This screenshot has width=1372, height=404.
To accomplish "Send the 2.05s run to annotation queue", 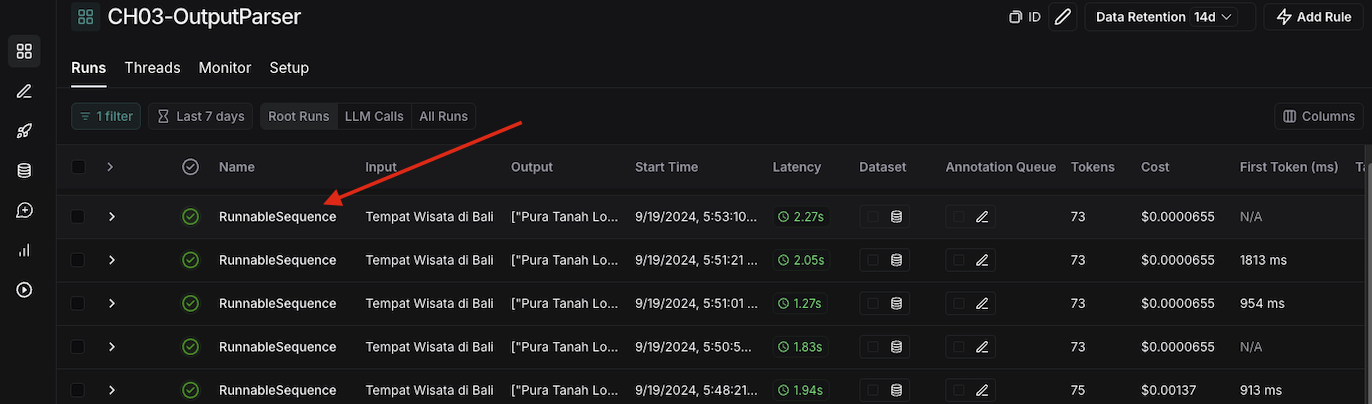I will point(981,260).
